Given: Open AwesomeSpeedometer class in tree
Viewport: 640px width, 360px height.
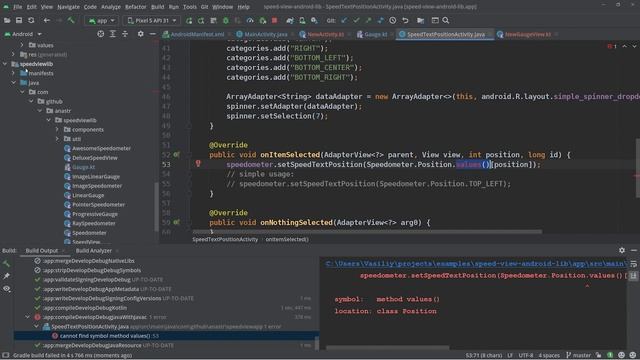Looking at the screenshot, I should (x=101, y=149).
